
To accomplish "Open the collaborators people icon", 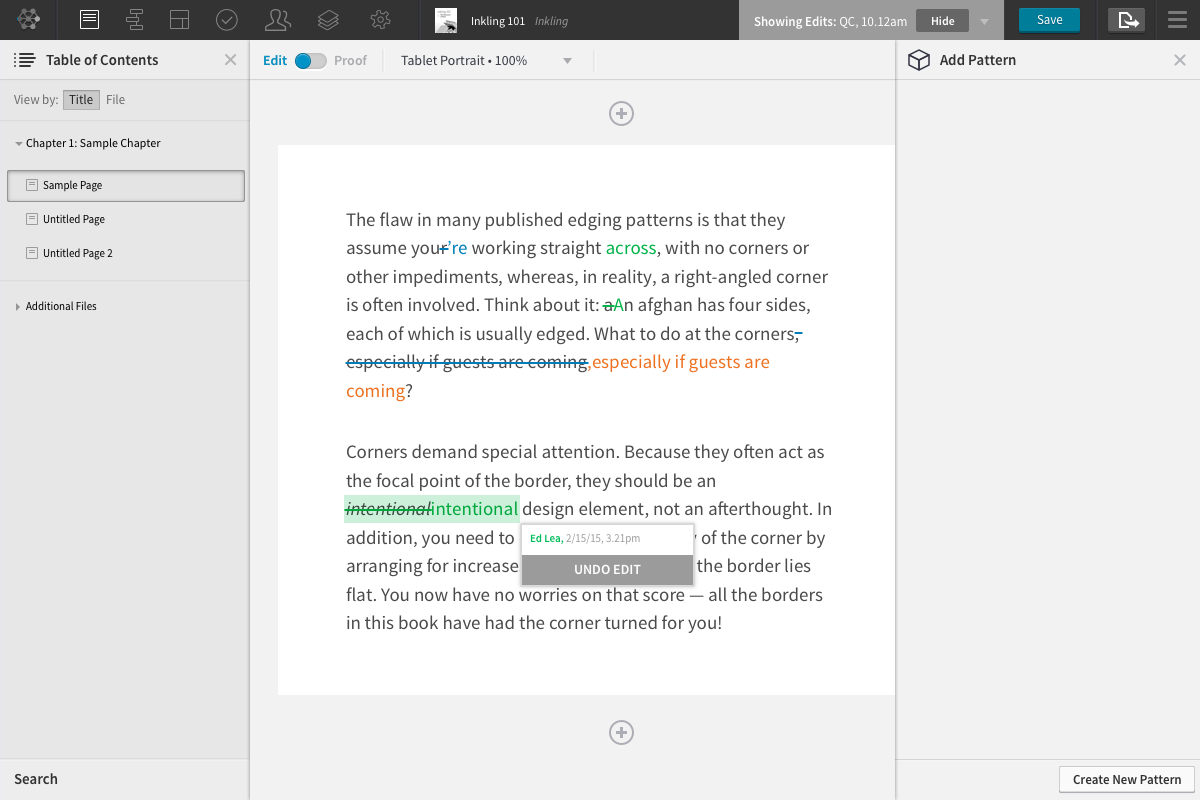I will point(279,19).
